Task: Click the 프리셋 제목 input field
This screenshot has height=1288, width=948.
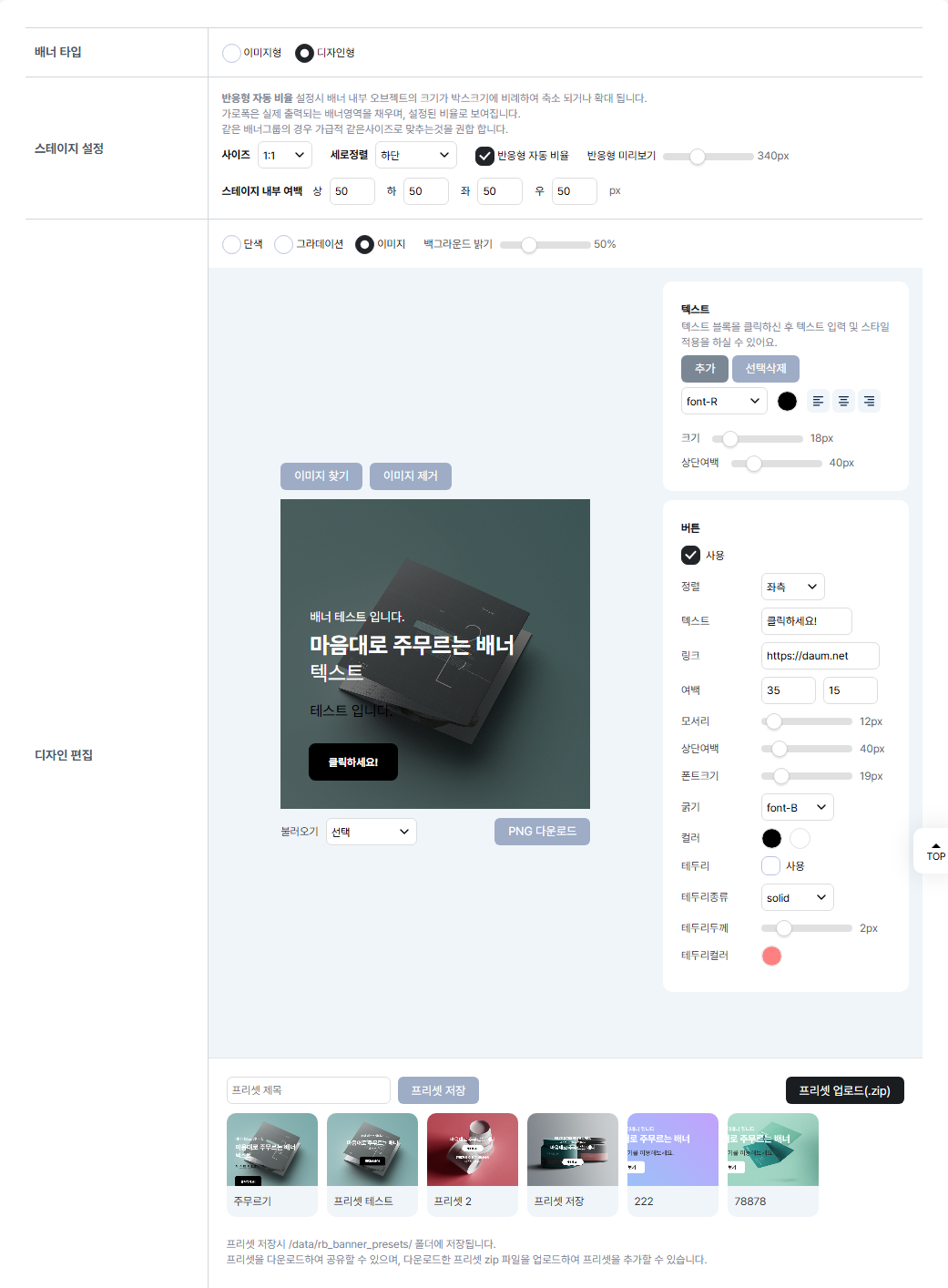Action: [308, 1090]
